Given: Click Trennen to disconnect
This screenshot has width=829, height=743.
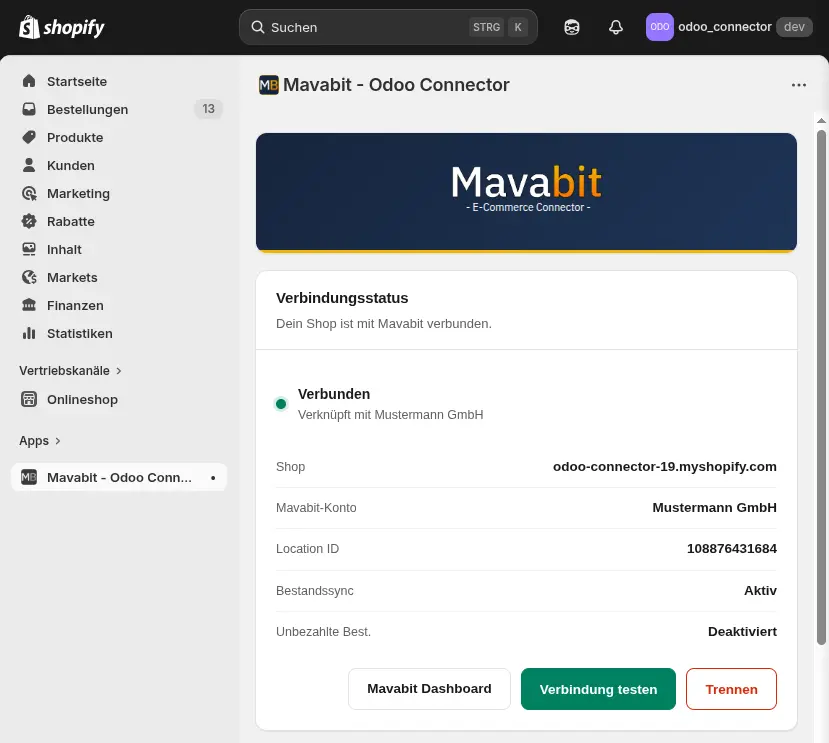Looking at the screenshot, I should [x=731, y=688].
